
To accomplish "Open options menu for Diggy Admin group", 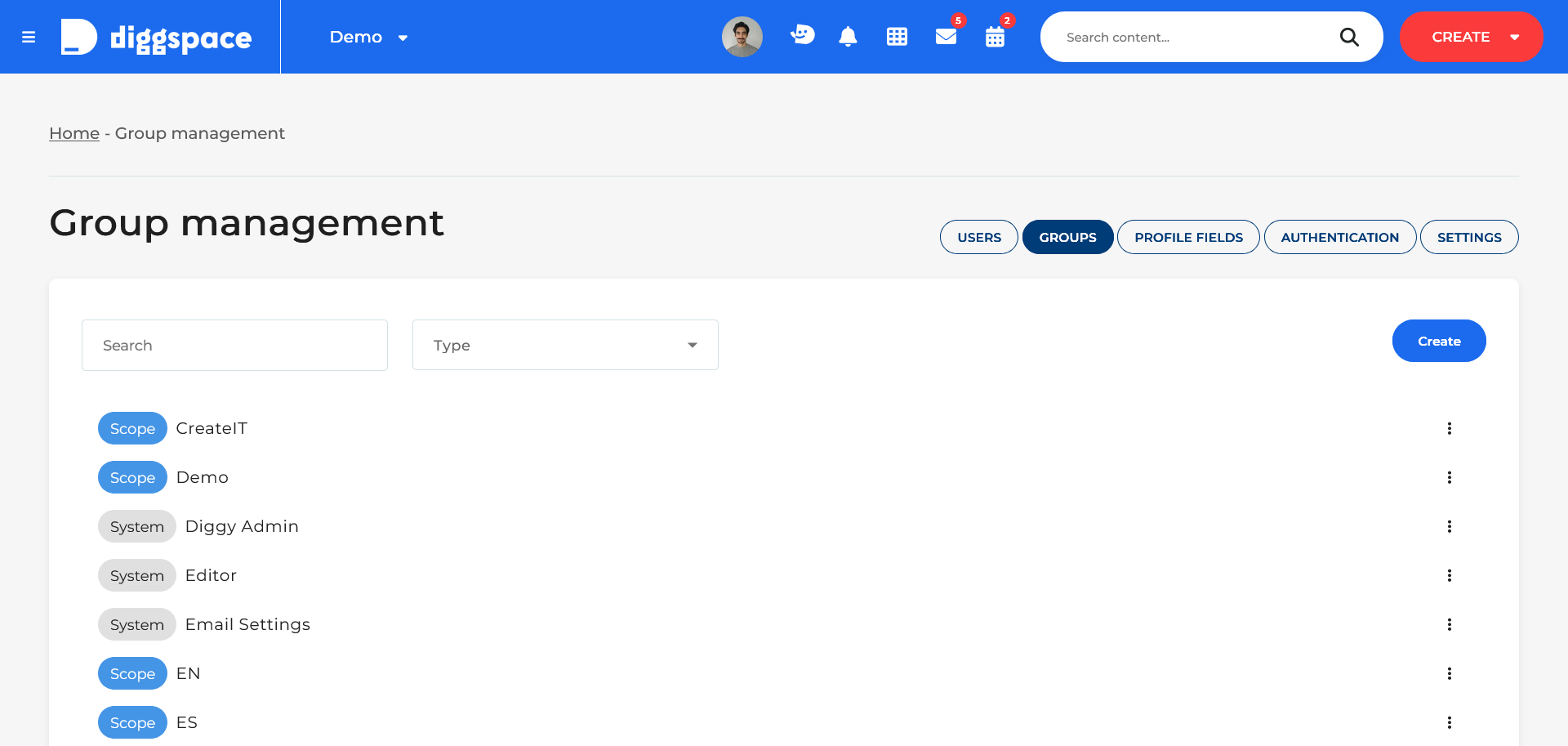I will coord(1450,526).
